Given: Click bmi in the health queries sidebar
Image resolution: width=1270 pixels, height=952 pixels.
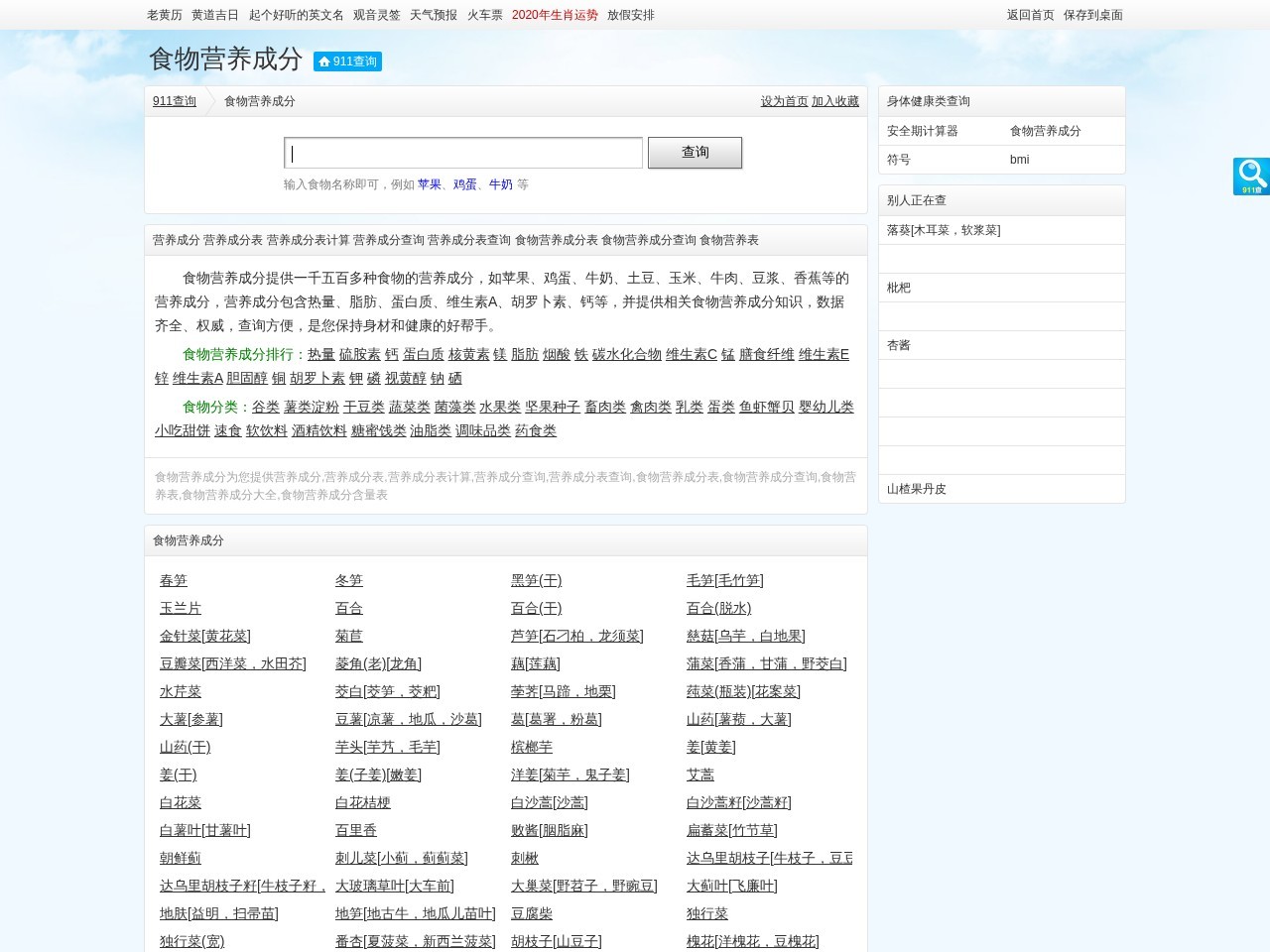Looking at the screenshot, I should click(1020, 160).
